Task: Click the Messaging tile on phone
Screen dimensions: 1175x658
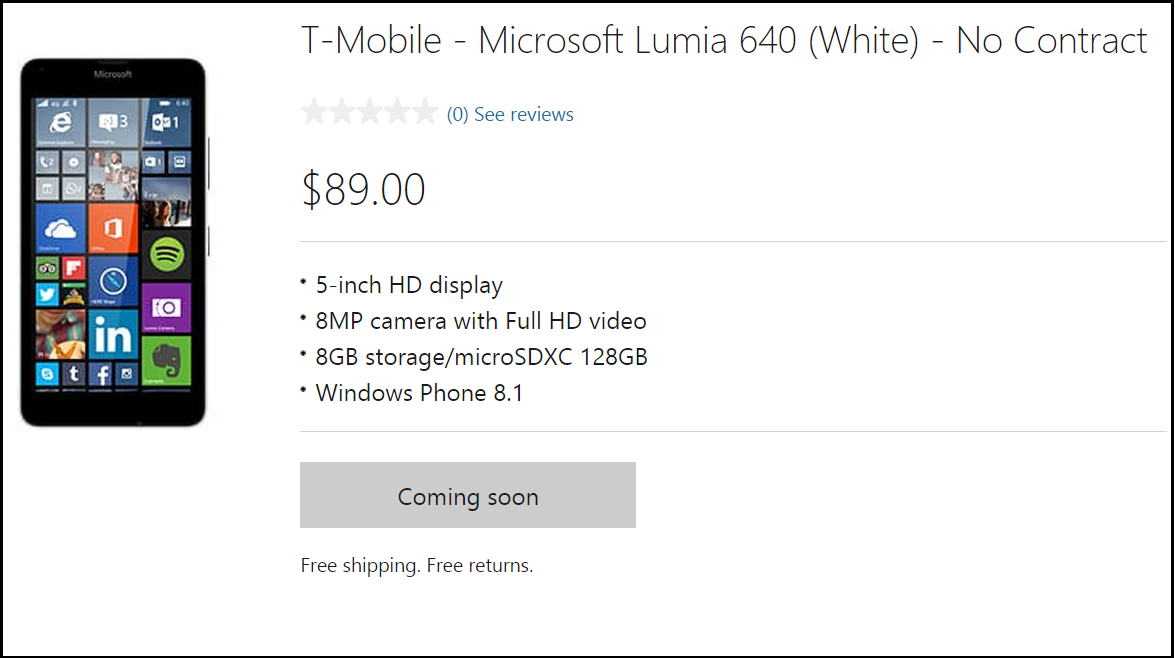Action: 113,123
